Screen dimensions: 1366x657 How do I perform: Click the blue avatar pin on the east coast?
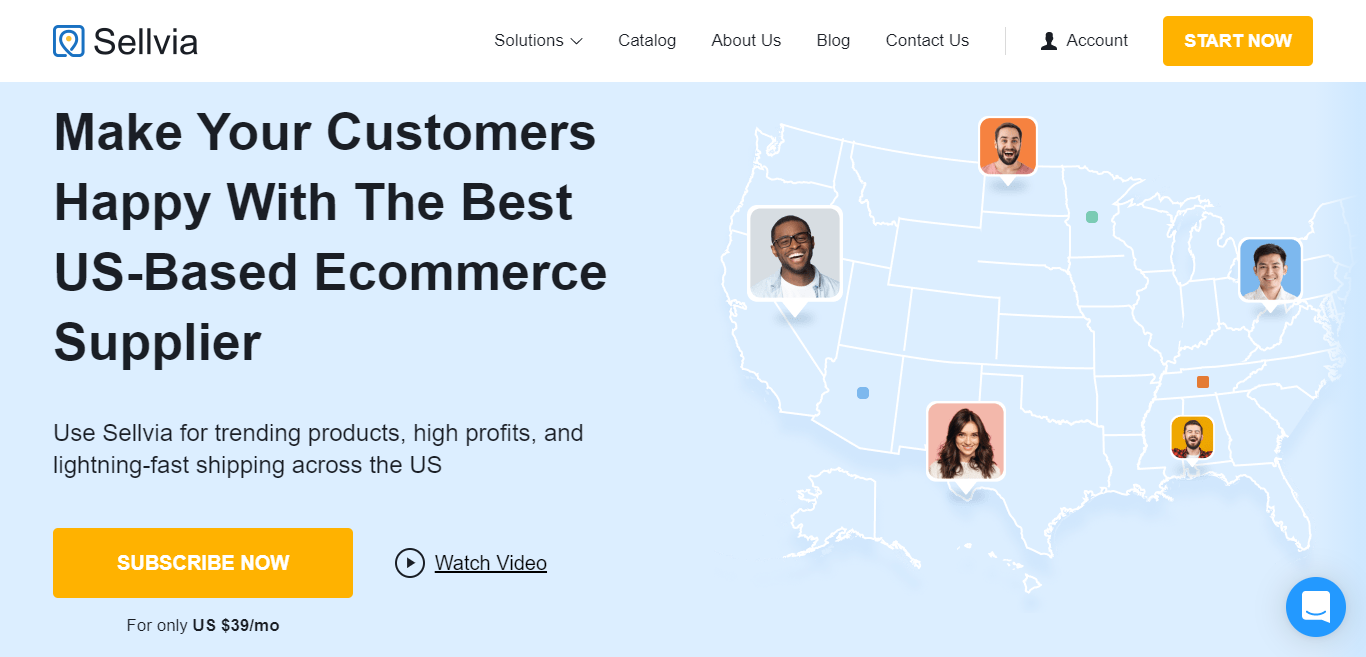coord(1269,268)
